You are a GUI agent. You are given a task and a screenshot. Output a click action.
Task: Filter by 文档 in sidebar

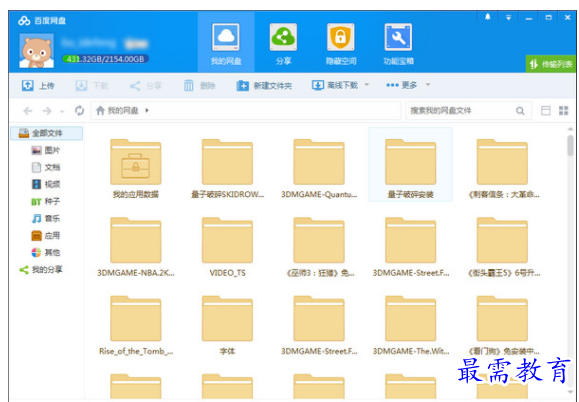[x=46, y=167]
